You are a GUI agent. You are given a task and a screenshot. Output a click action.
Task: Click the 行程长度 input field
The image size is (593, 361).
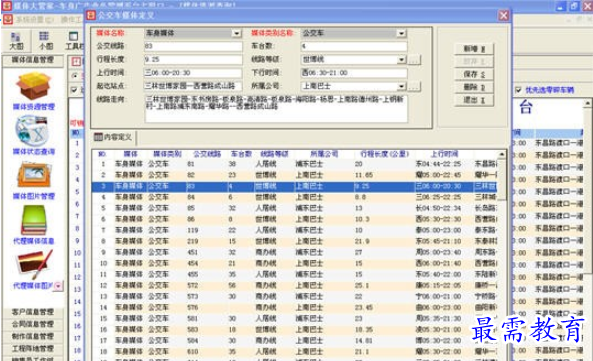coord(193,60)
